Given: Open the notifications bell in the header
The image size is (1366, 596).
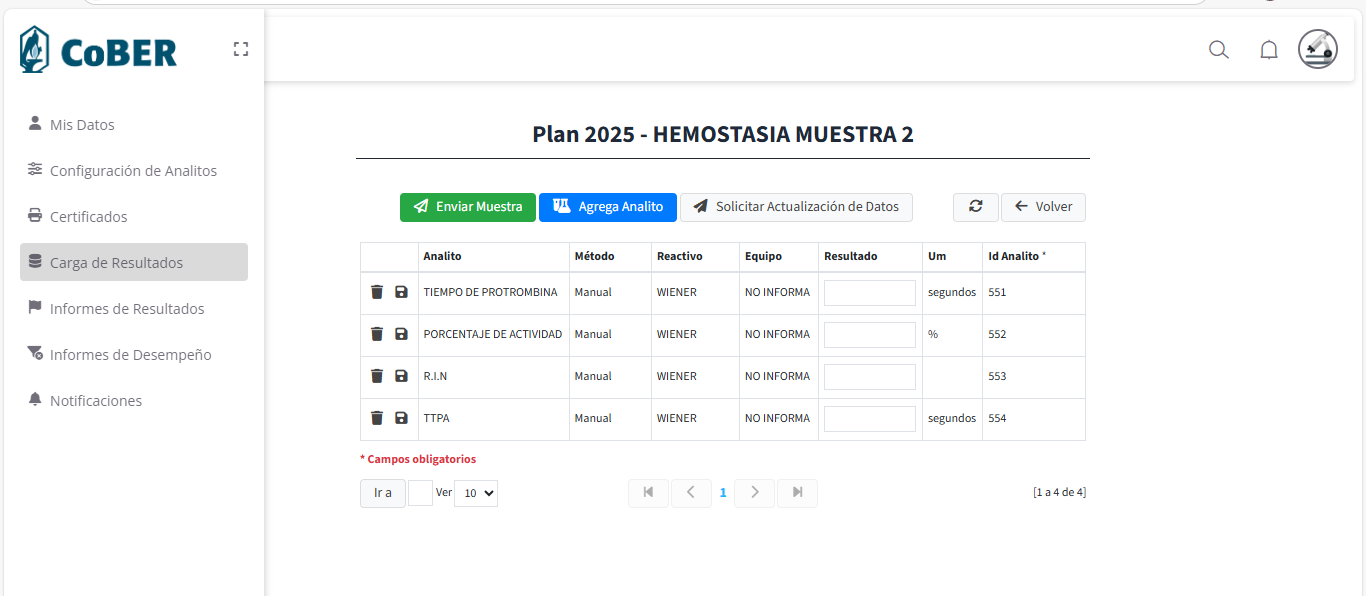Looking at the screenshot, I should coord(1268,50).
